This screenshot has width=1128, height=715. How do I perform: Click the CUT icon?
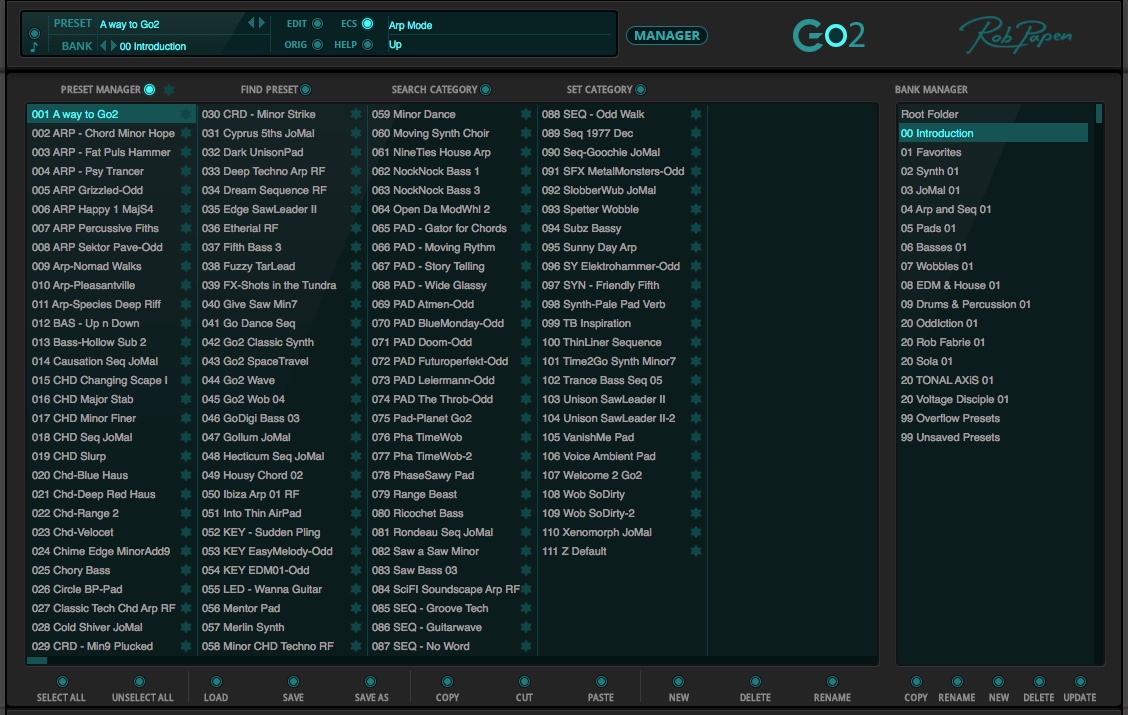(x=524, y=680)
